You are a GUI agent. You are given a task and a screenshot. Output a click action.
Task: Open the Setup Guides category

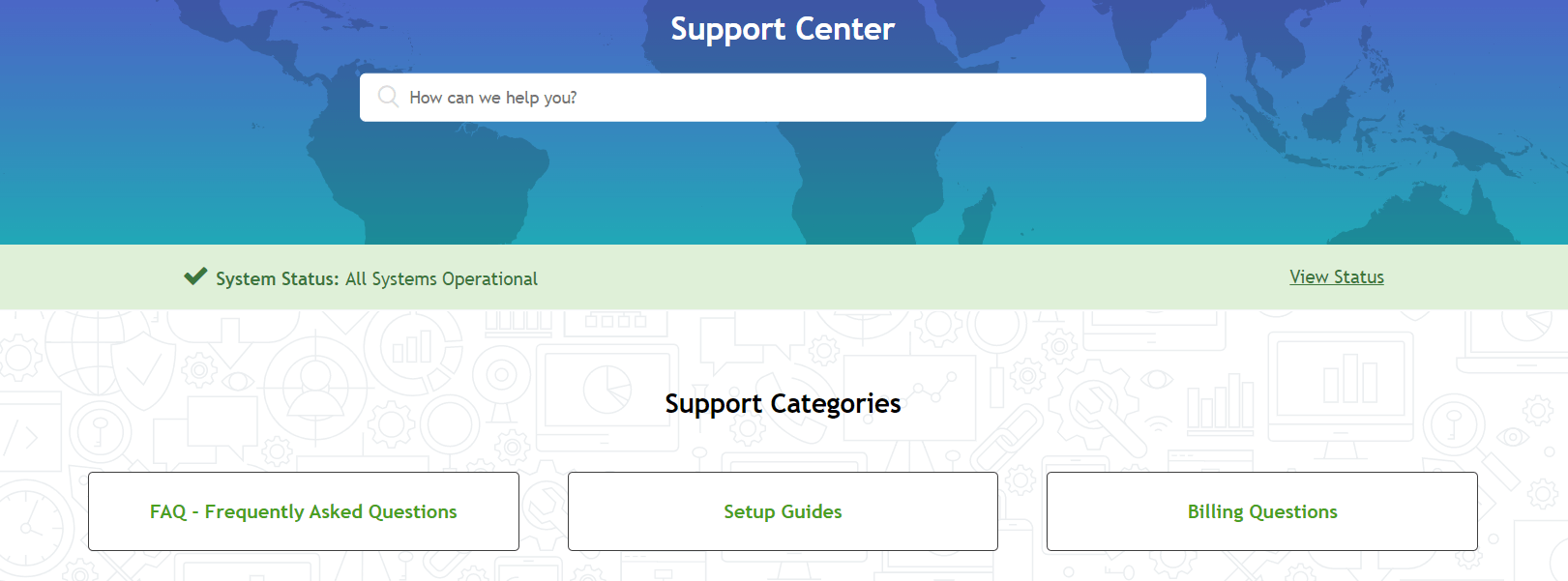783,511
